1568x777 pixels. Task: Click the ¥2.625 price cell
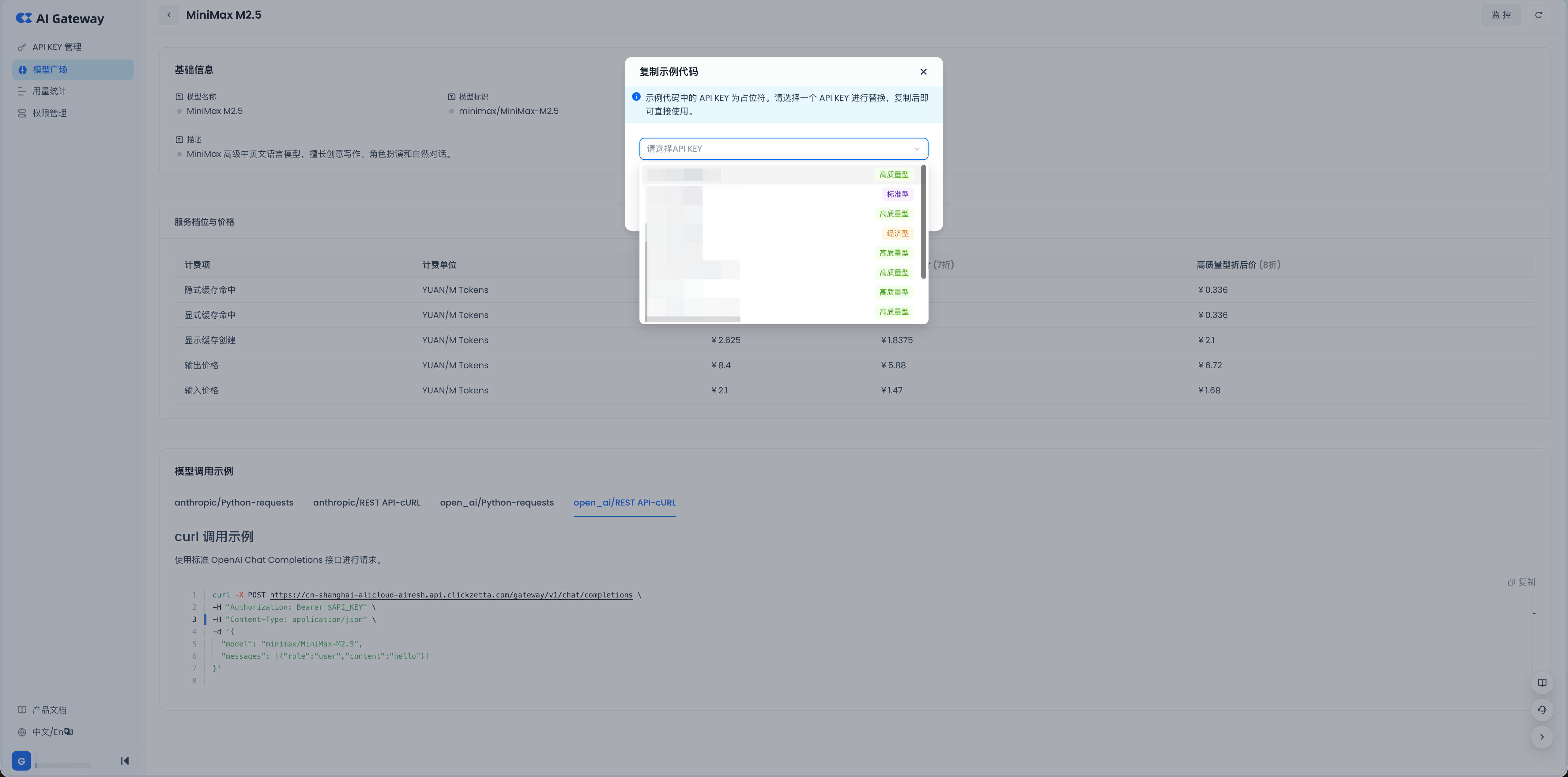click(x=726, y=340)
